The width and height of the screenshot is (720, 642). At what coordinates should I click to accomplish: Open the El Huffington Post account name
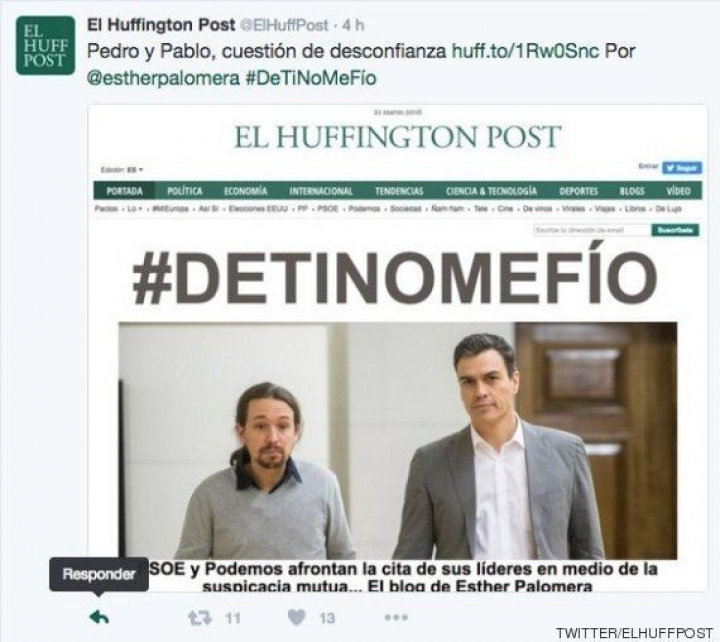[161, 25]
